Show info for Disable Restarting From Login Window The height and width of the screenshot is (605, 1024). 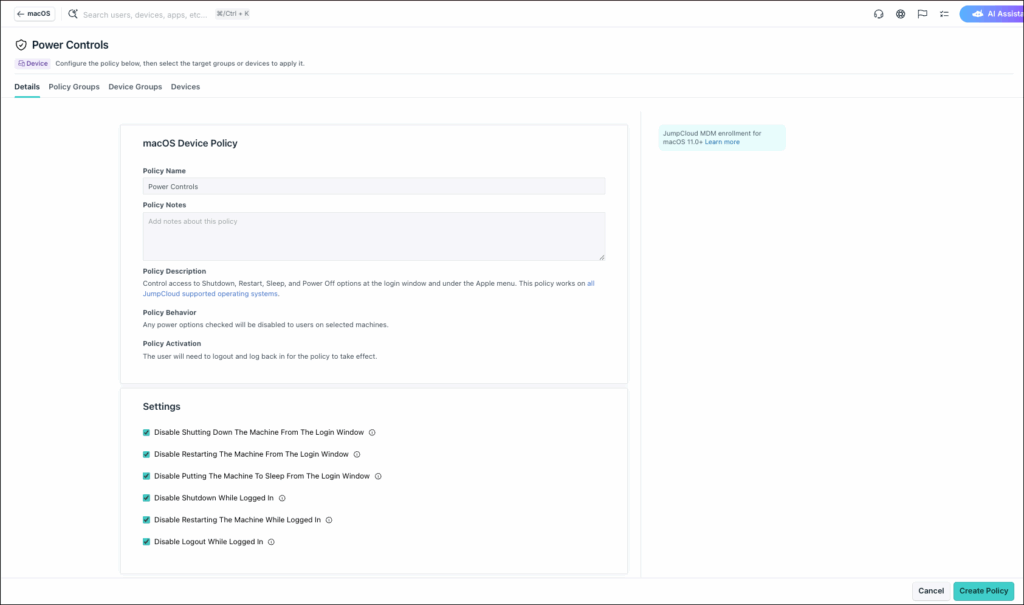357,454
